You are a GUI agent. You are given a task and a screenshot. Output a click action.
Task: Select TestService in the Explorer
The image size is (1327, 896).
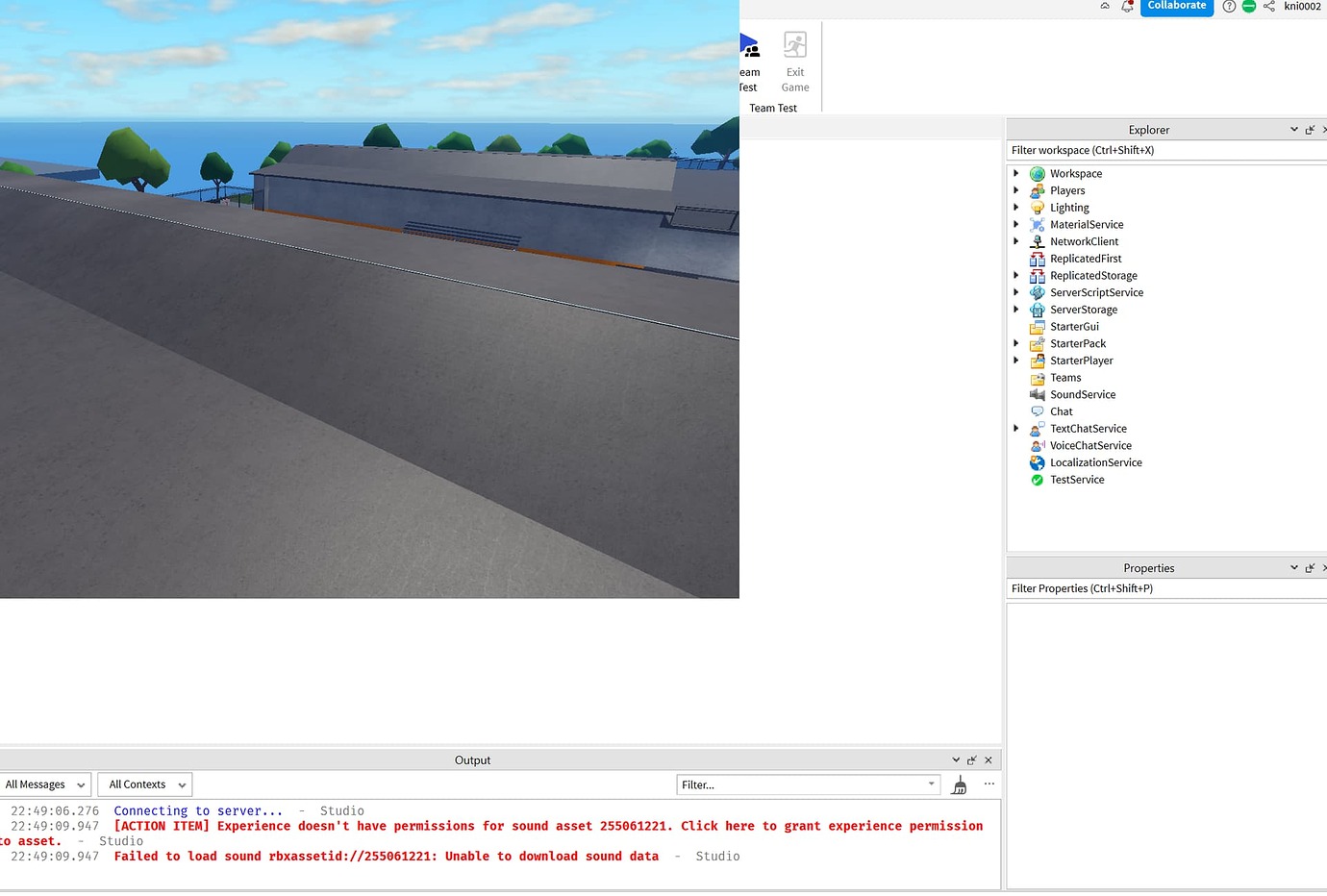coord(1076,479)
